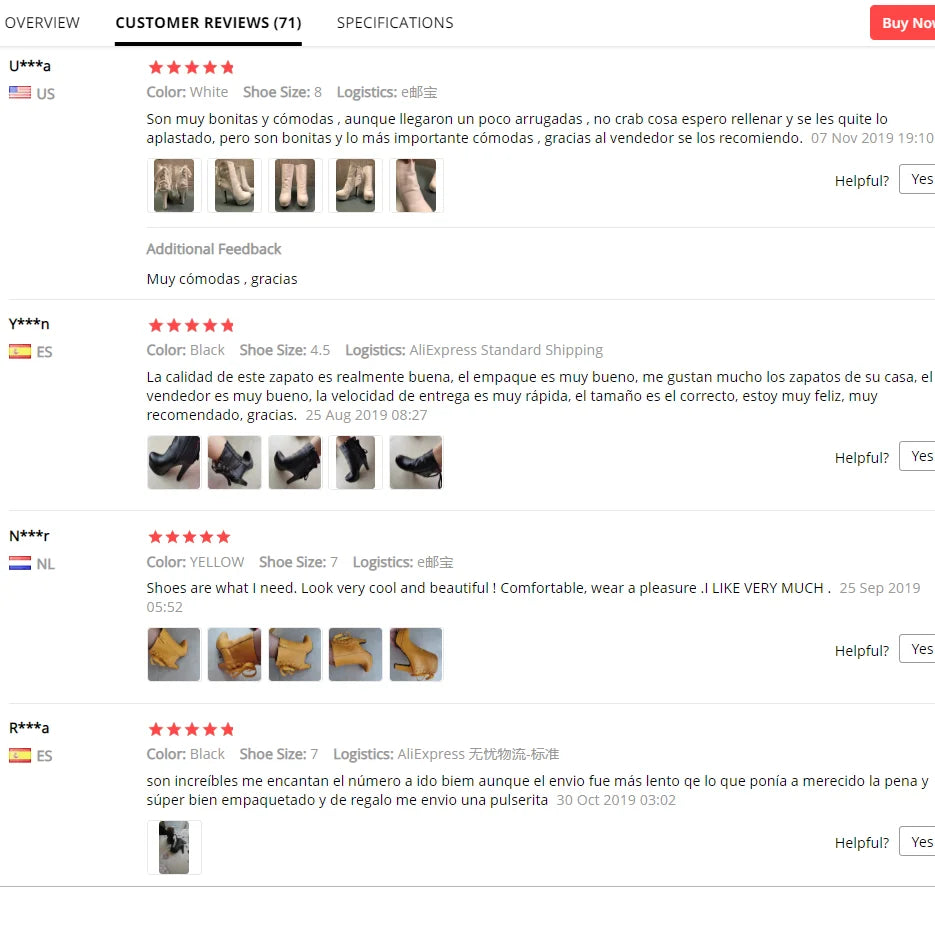
Task: Vote Yes on N***r's yellow shoes review
Action: pos(918,649)
